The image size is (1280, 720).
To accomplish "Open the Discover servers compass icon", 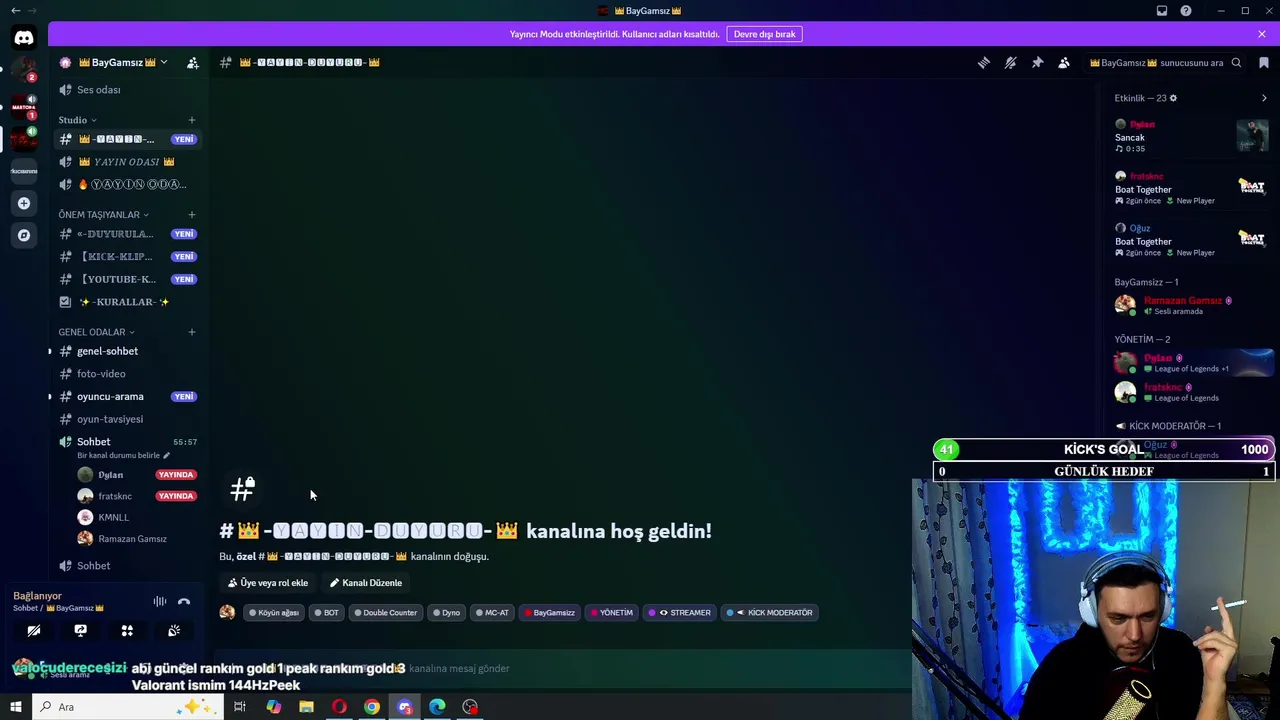I will [23, 235].
